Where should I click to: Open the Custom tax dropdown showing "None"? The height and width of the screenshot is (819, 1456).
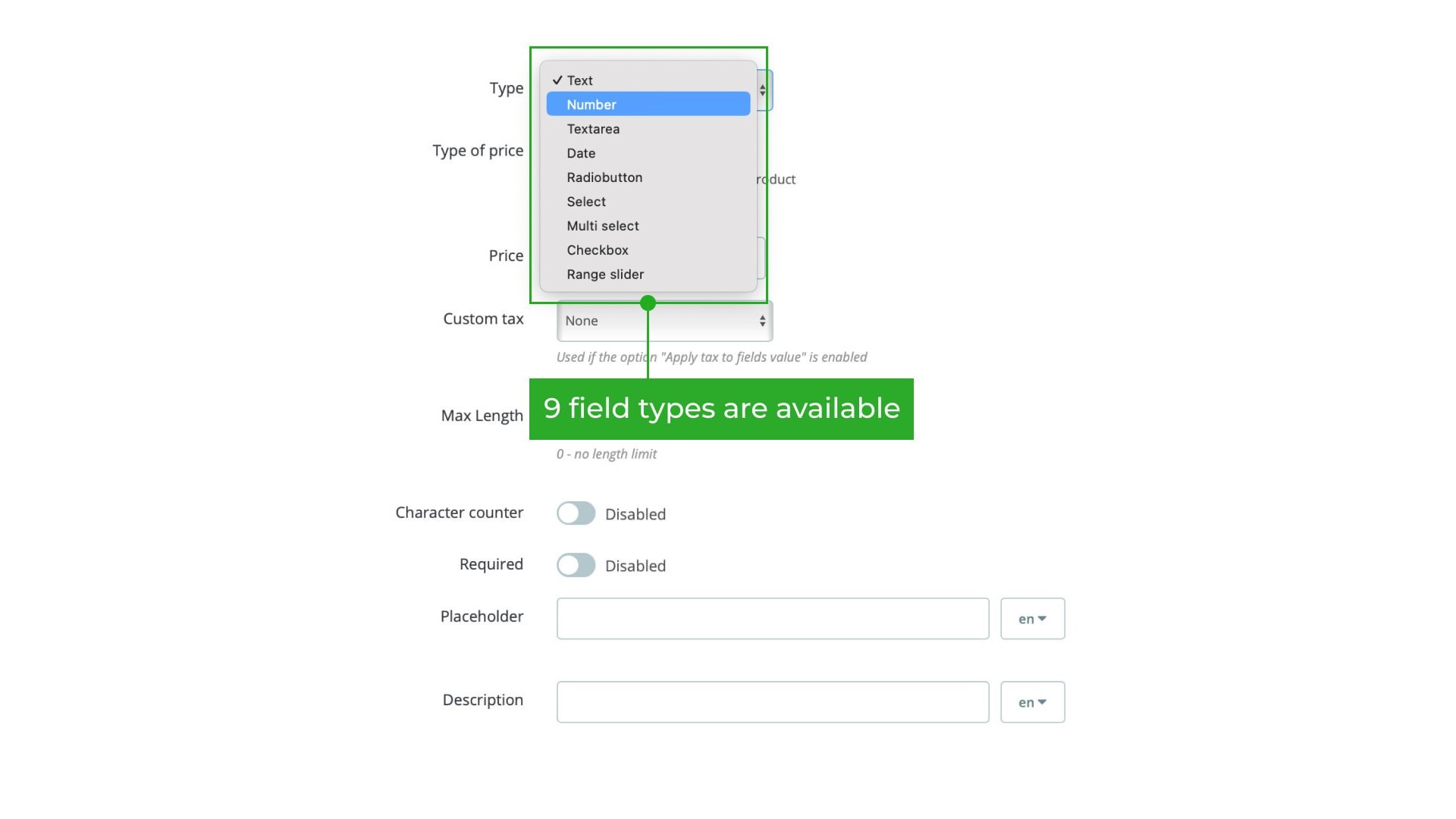pos(664,321)
